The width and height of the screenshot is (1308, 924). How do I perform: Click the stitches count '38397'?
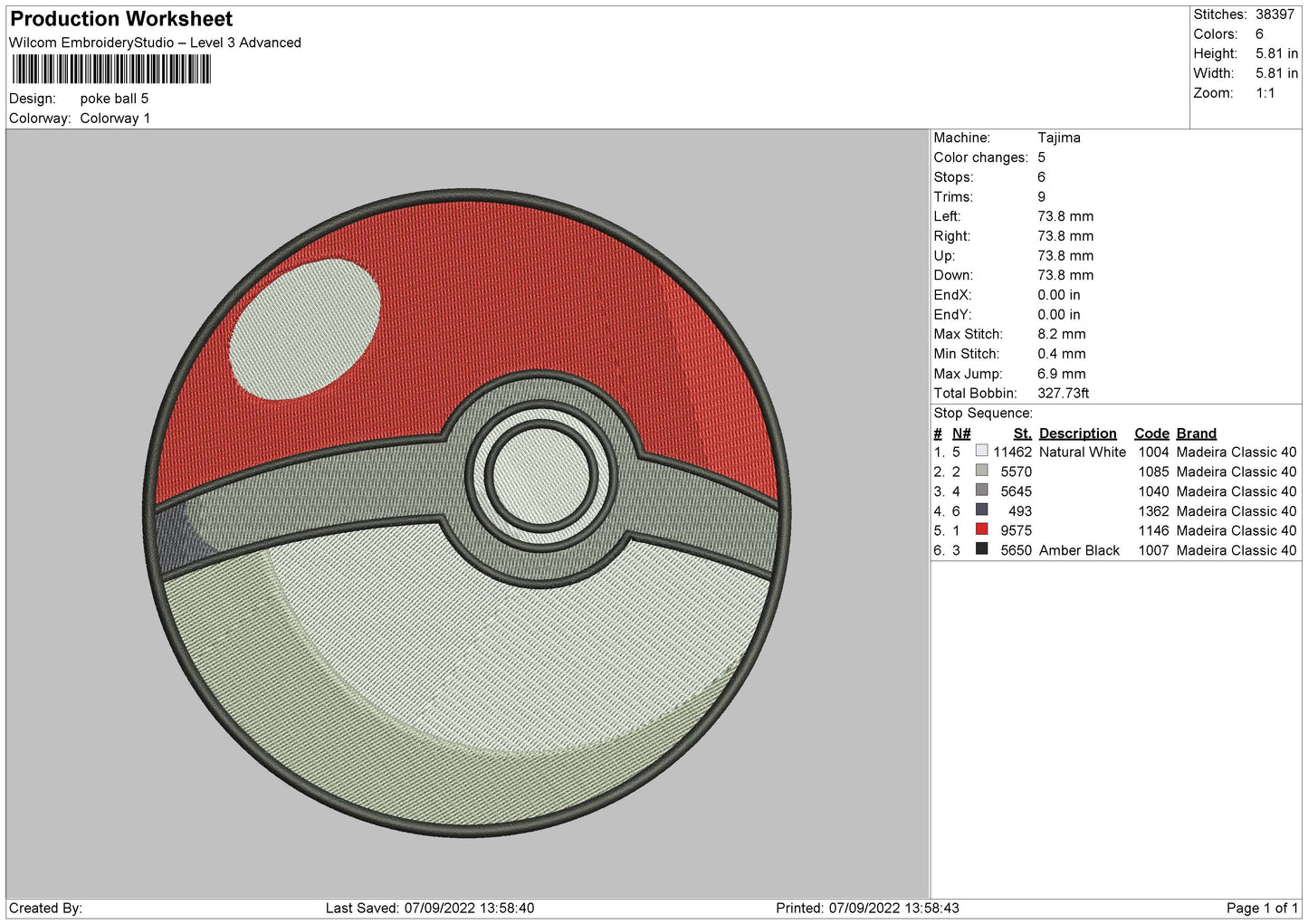(x=1275, y=14)
